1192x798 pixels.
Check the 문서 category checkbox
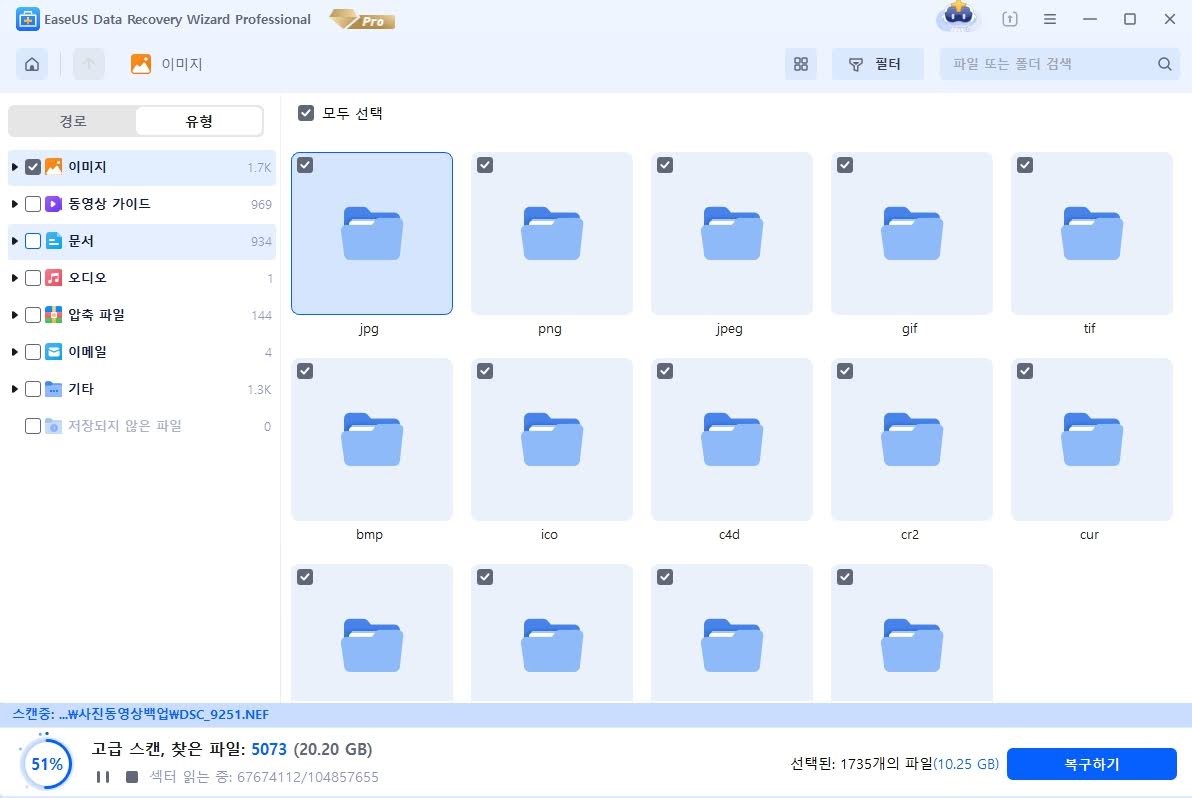tap(33, 241)
